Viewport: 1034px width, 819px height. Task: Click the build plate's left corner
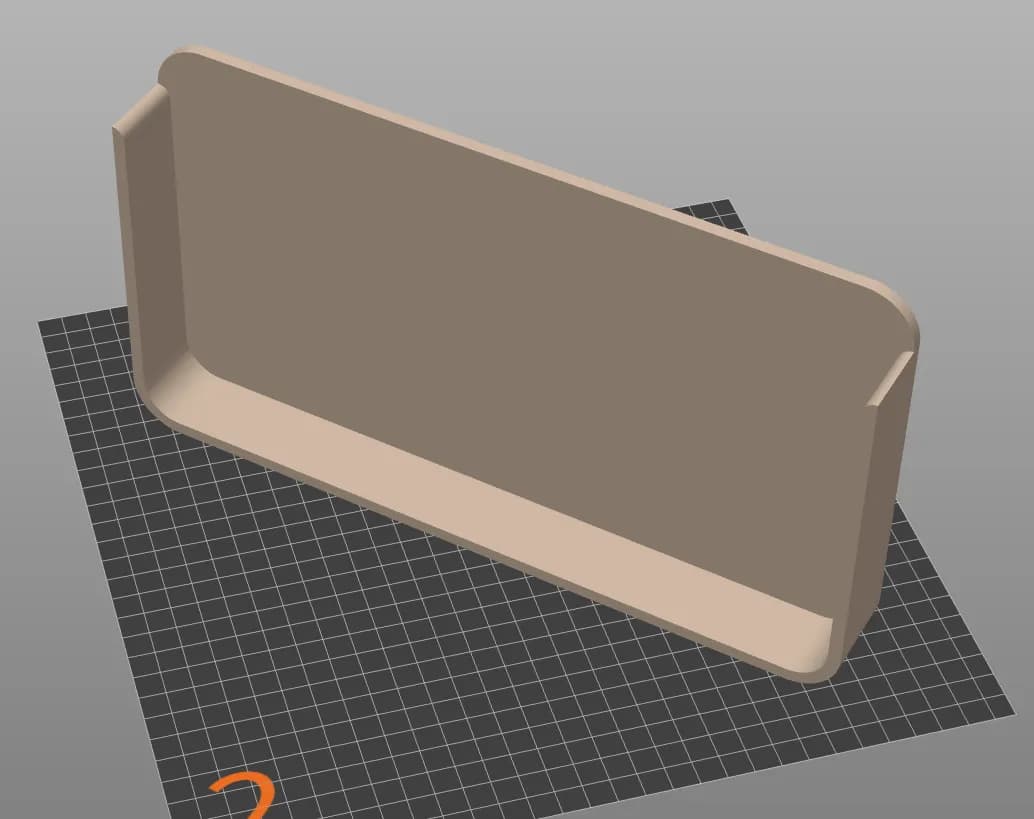pos(45,324)
